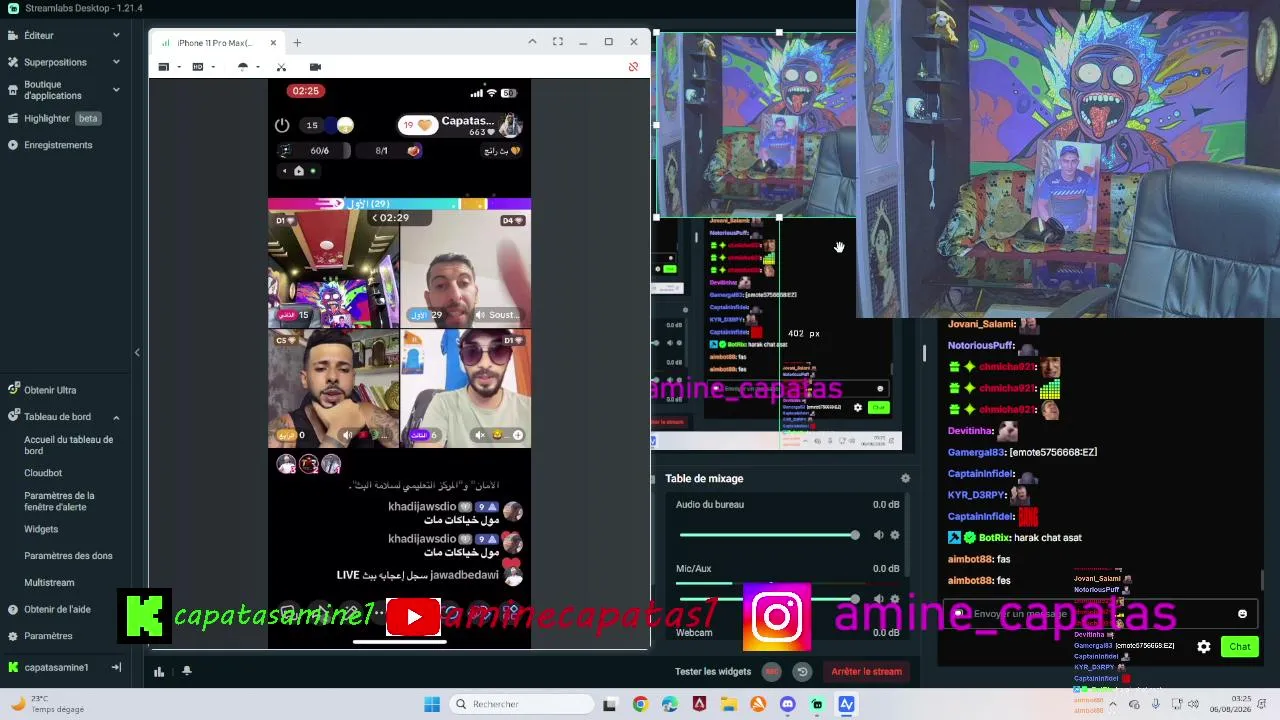Open Windows Start menu
The image size is (1280, 720).
432,704
